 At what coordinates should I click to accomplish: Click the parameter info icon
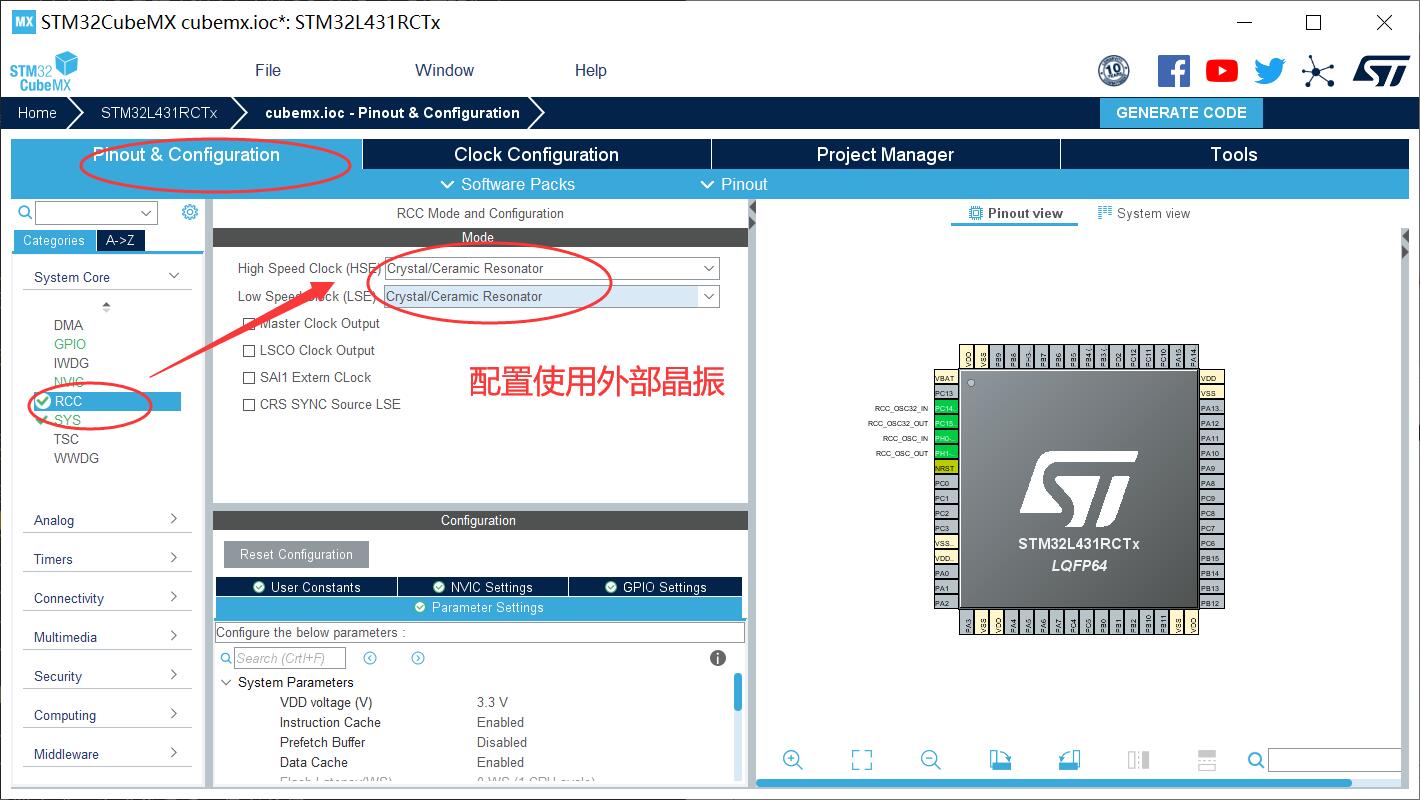(x=717, y=658)
